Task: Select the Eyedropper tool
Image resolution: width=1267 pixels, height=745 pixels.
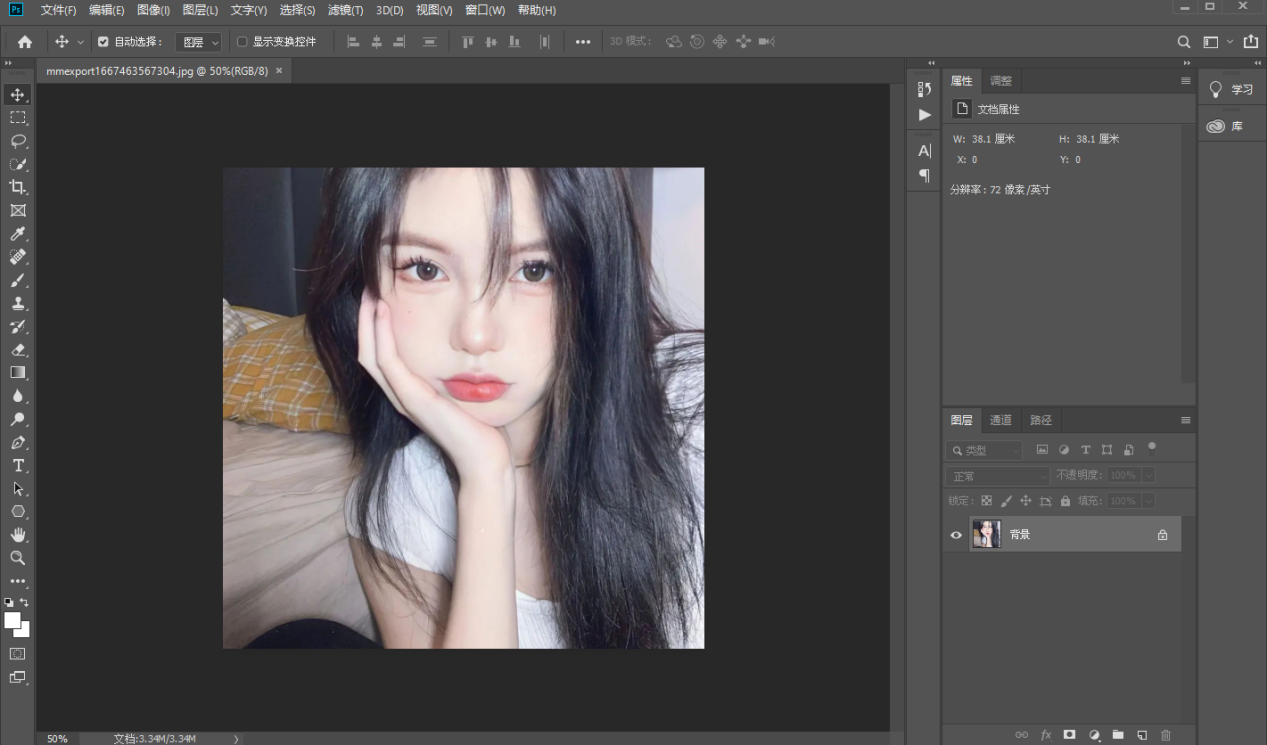Action: pyautogui.click(x=18, y=234)
